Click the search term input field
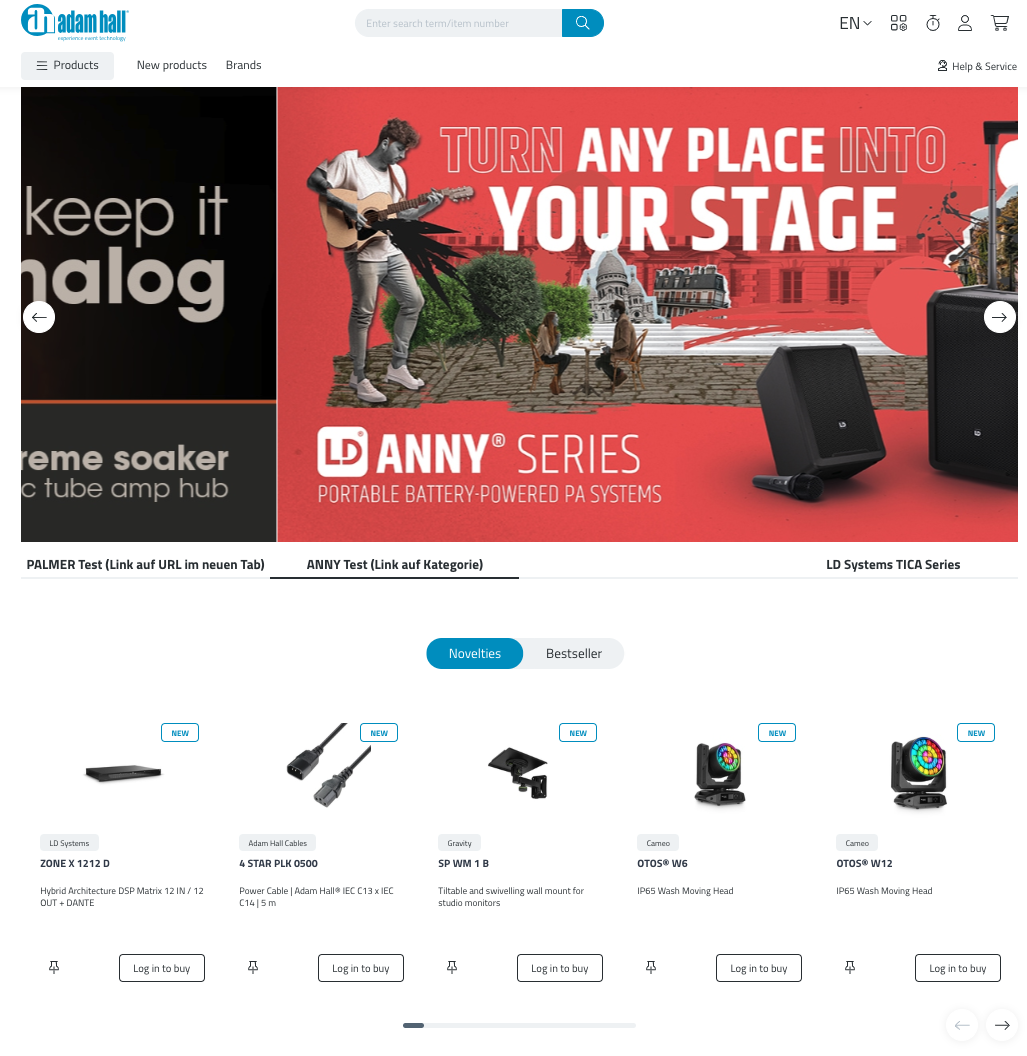 click(458, 23)
